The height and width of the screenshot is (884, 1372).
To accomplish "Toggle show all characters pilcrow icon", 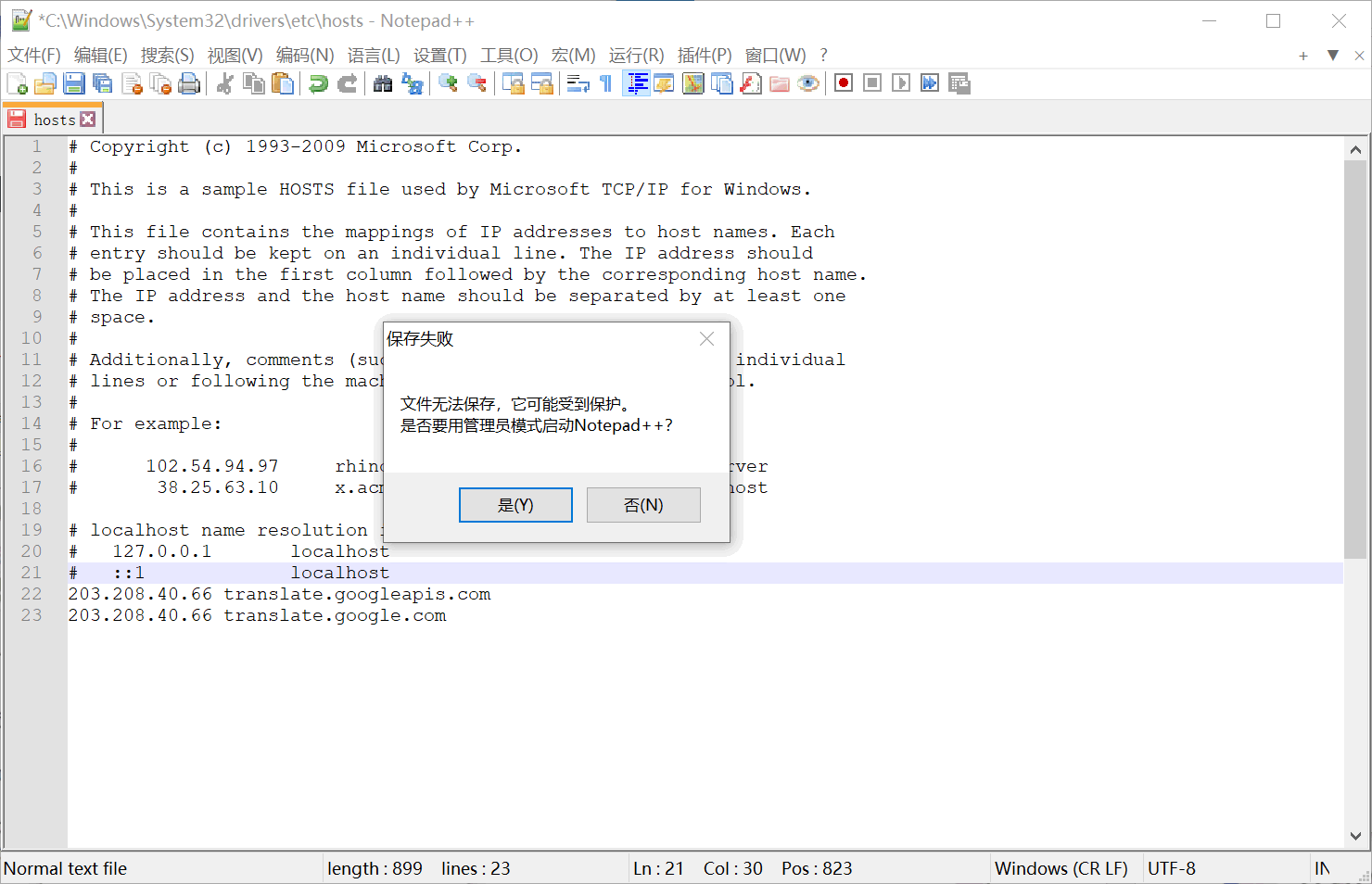I will pos(606,83).
